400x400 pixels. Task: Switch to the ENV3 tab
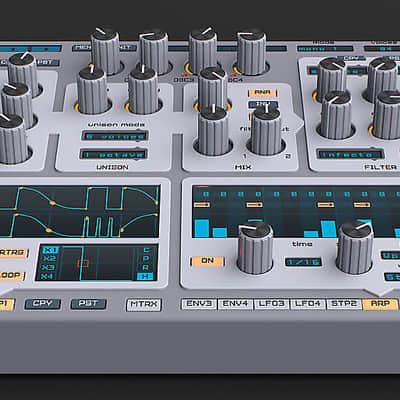tap(199, 304)
